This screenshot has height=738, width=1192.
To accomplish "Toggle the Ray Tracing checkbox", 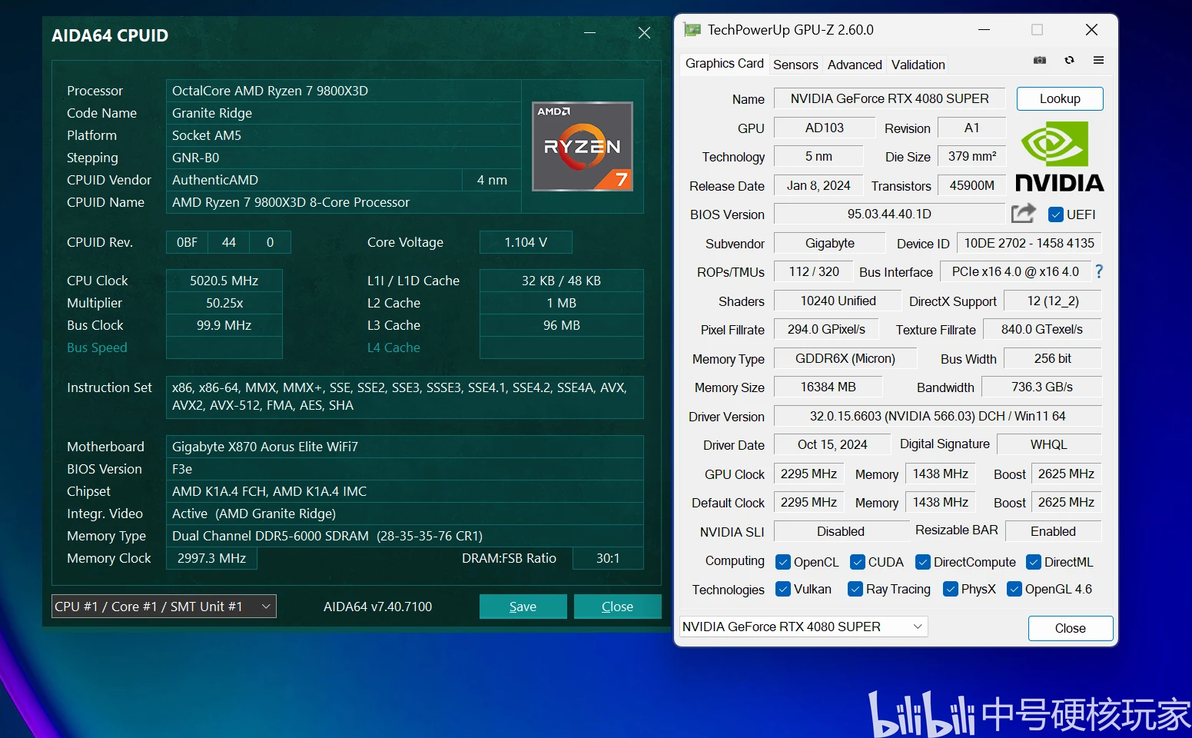I will pos(855,589).
